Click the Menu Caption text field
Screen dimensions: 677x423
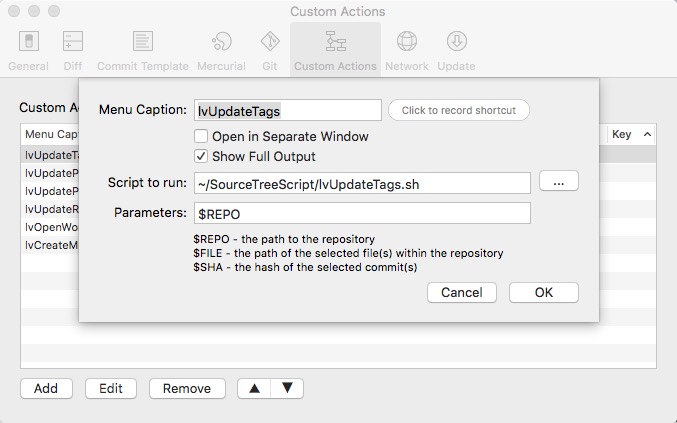point(288,110)
